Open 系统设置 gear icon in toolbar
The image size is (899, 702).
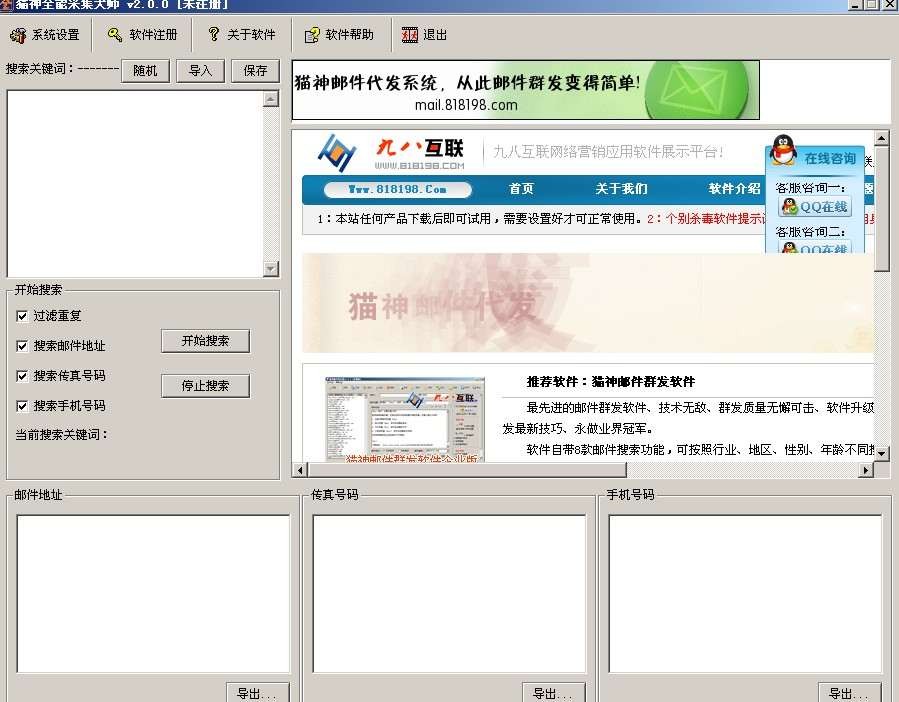tap(18, 36)
